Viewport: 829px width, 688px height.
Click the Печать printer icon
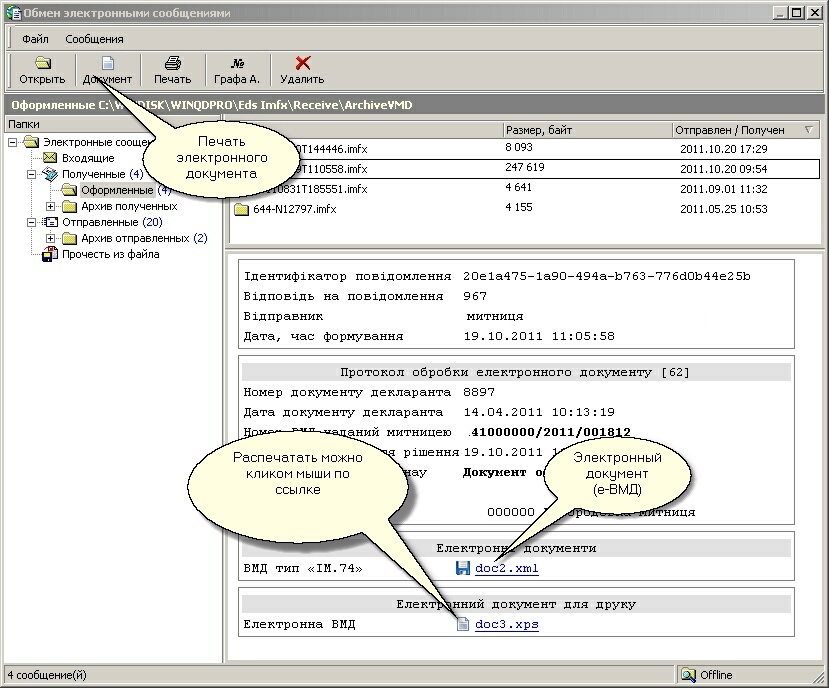point(172,63)
